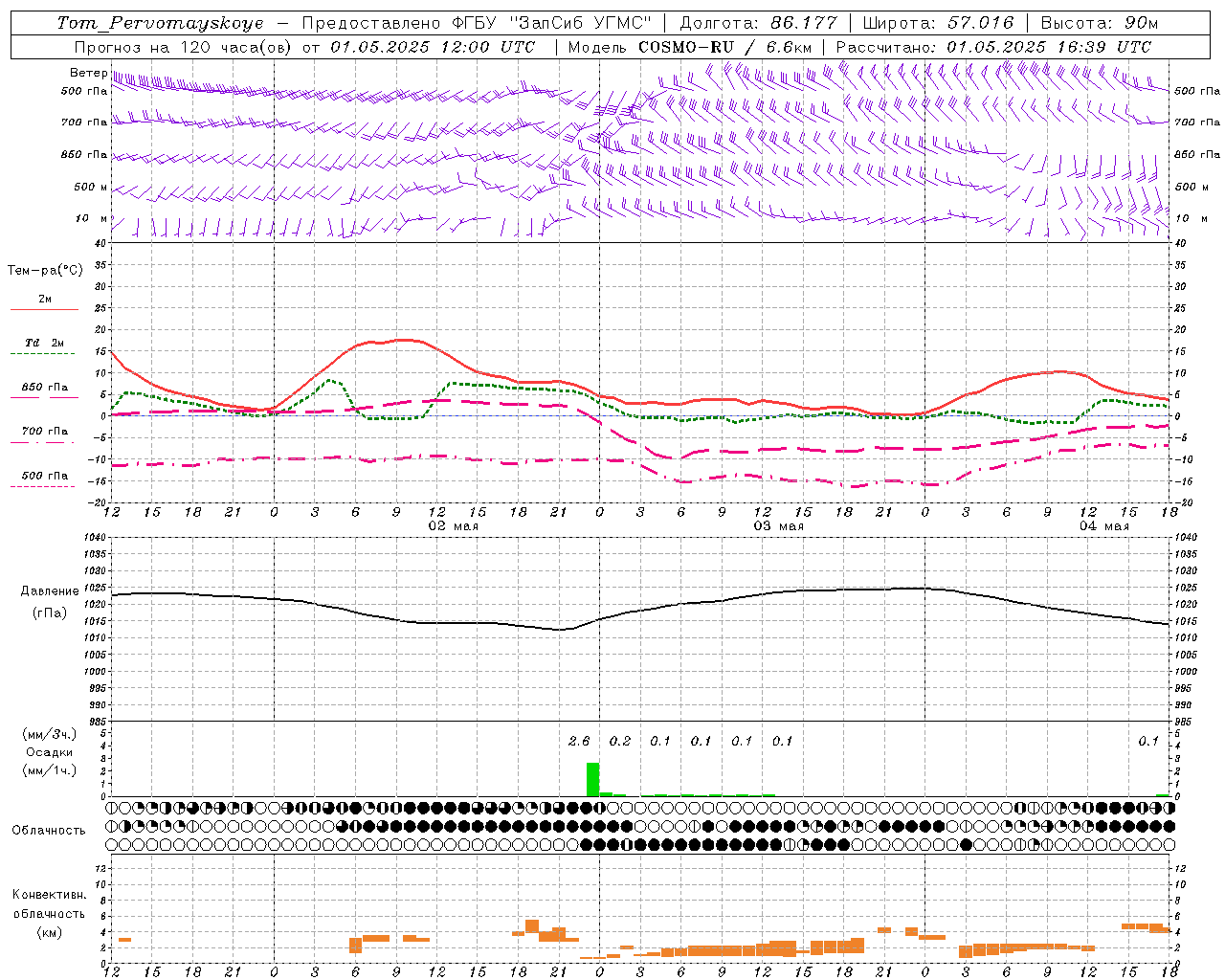
Task: Click the Ветер panel label
Action: pos(89,73)
